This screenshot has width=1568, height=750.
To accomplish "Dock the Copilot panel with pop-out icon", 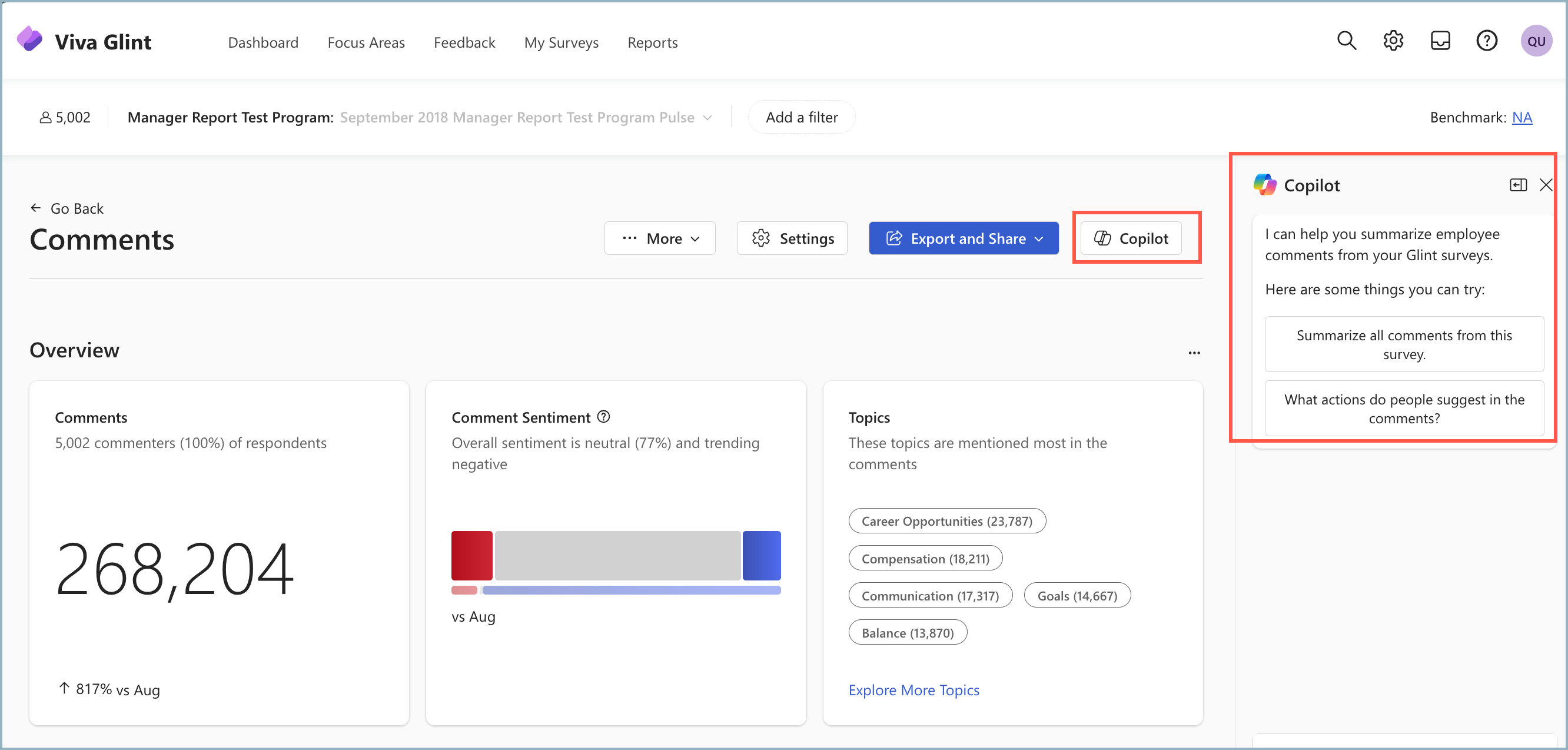I will 1518,185.
